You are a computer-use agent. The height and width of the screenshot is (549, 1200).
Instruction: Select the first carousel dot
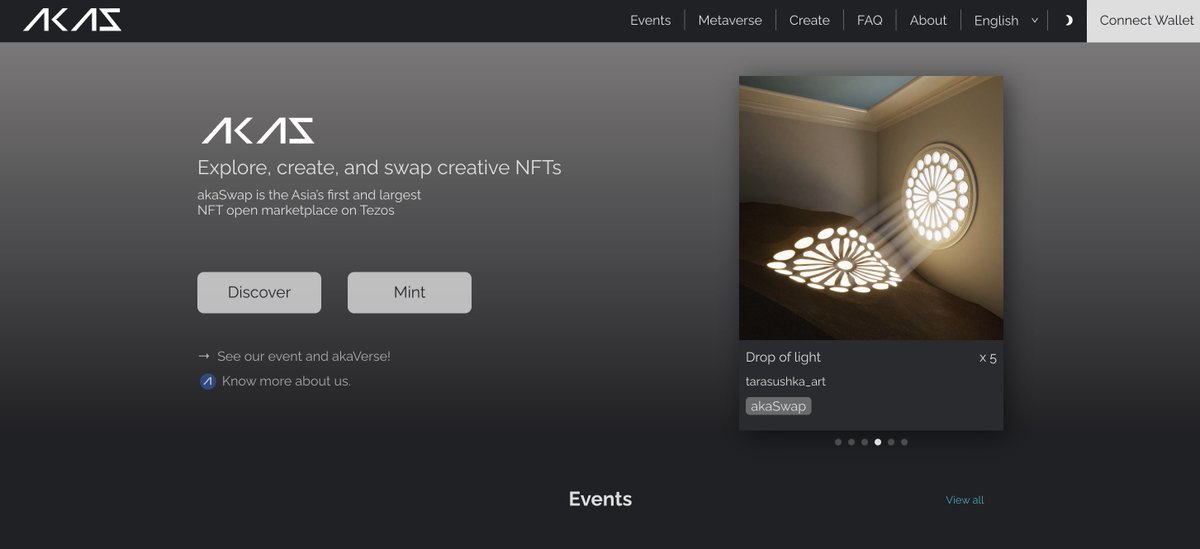tap(838, 441)
